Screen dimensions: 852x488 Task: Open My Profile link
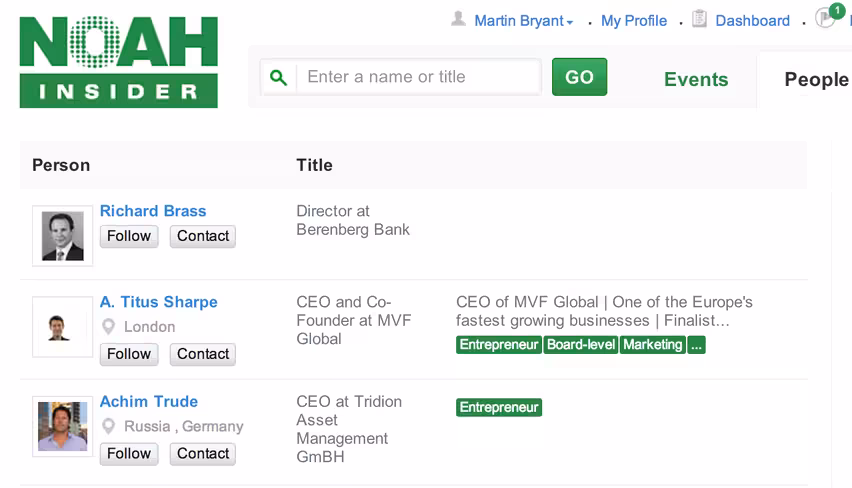634,21
